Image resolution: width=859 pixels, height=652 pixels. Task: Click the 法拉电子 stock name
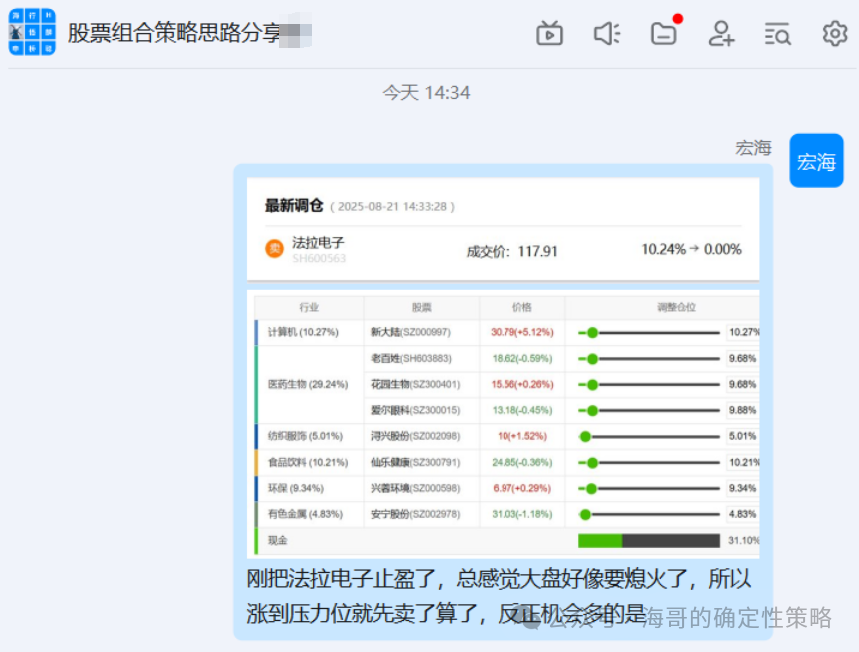pos(318,242)
